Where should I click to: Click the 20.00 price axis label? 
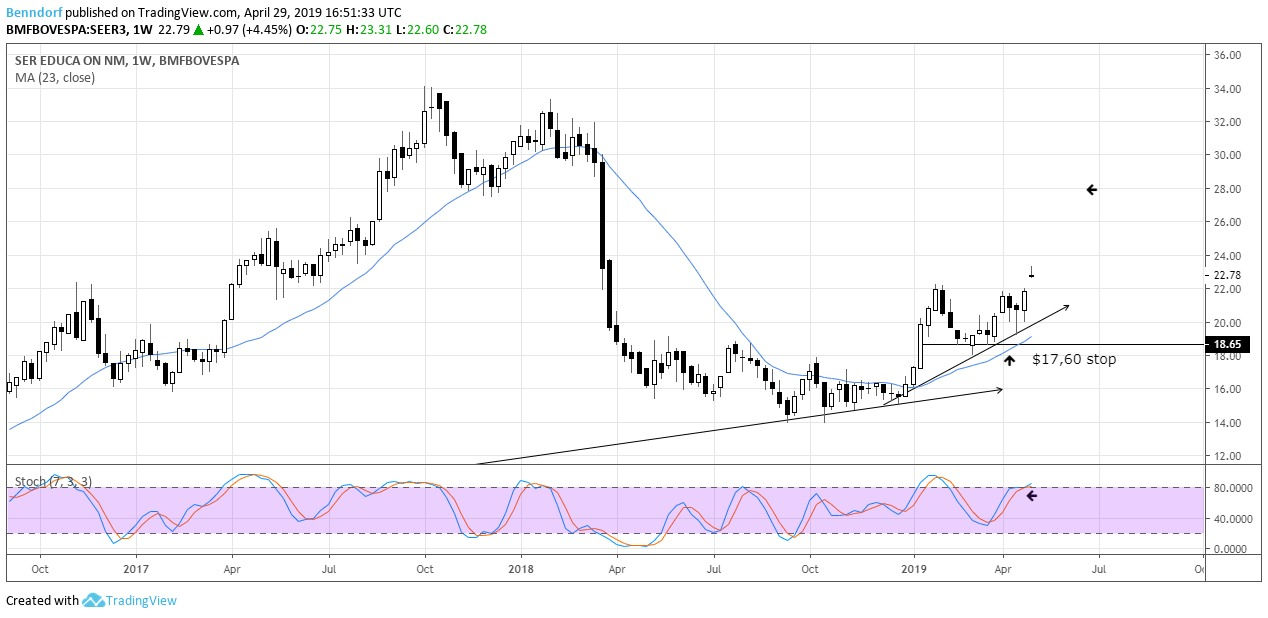tap(1229, 323)
